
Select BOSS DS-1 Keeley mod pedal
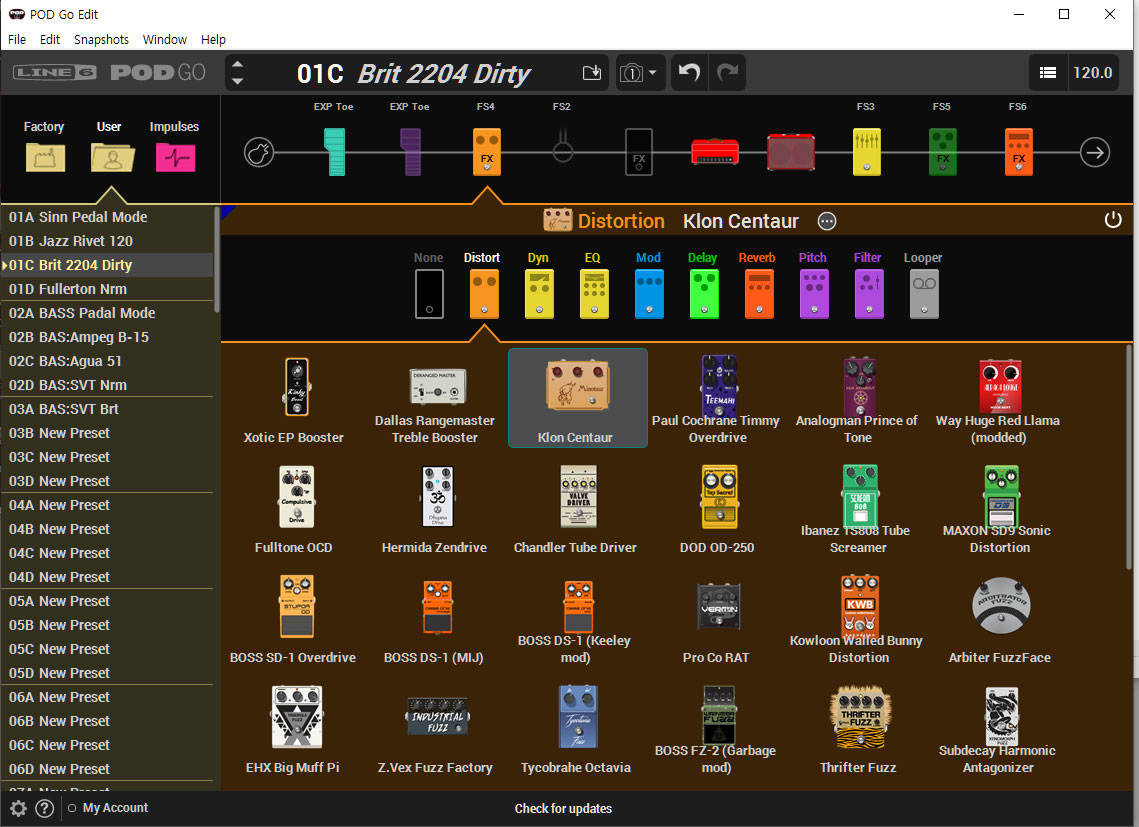pyautogui.click(x=575, y=619)
